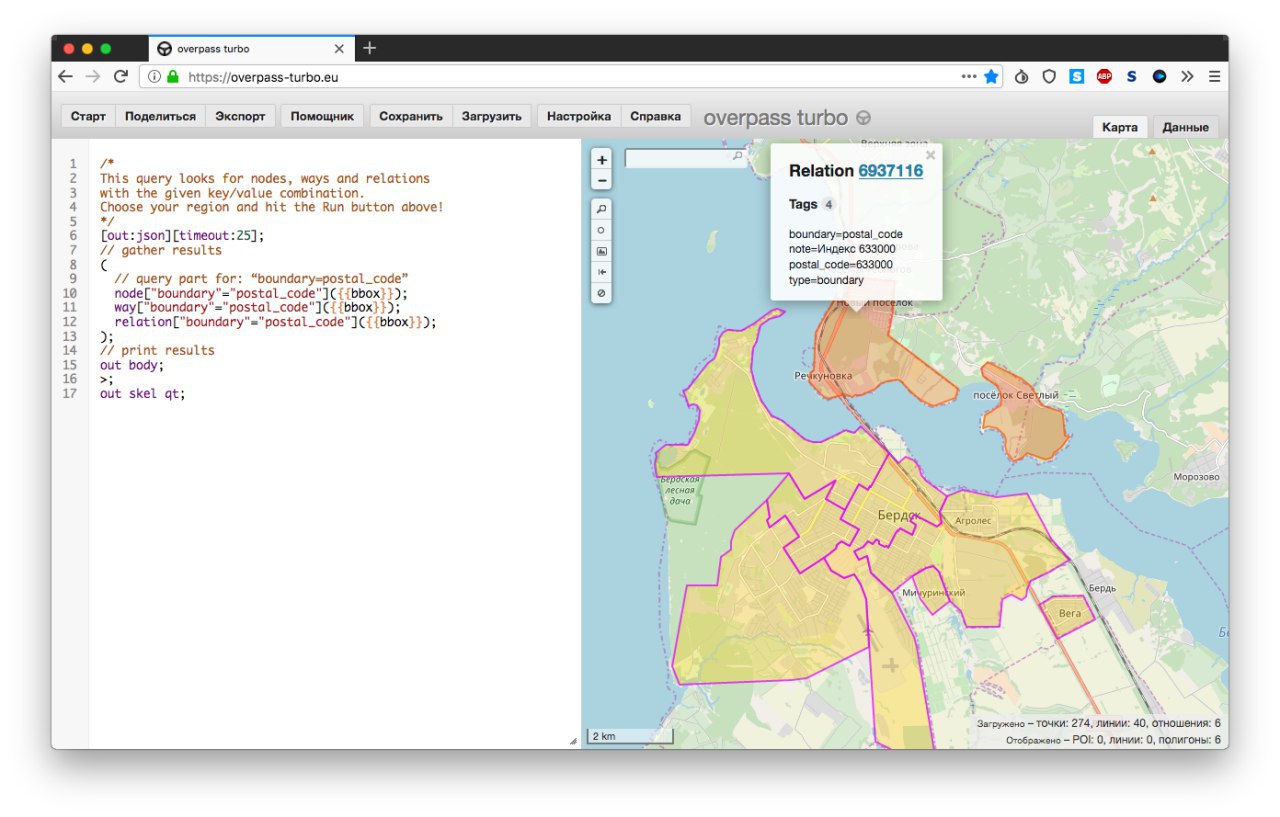The width and height of the screenshot is (1280, 817).
Task: Click the light-blue S extension icon
Action: click(x=1077, y=76)
